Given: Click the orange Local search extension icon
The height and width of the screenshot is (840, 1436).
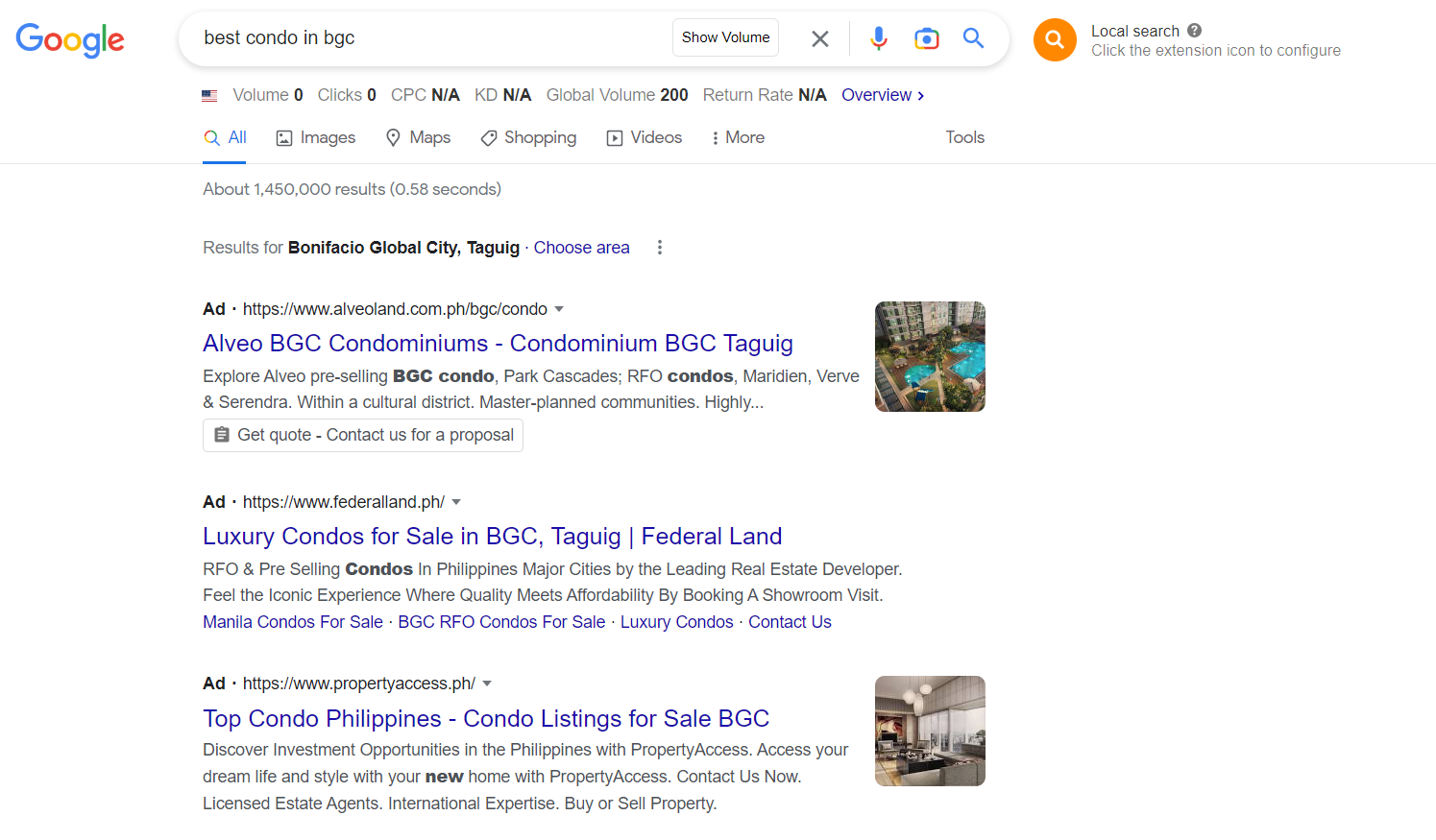Looking at the screenshot, I should click(x=1054, y=39).
